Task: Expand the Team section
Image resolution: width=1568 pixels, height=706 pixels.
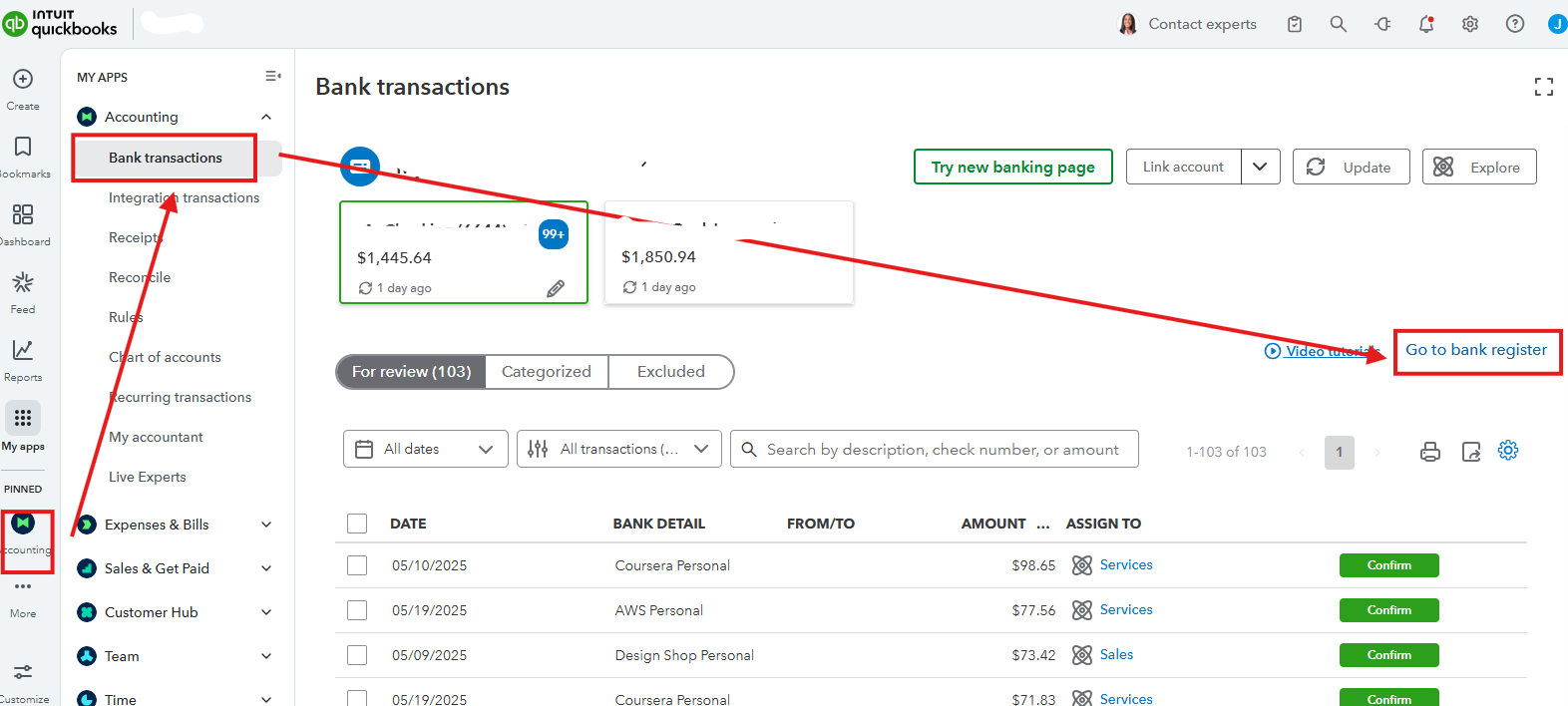Action: point(266,656)
